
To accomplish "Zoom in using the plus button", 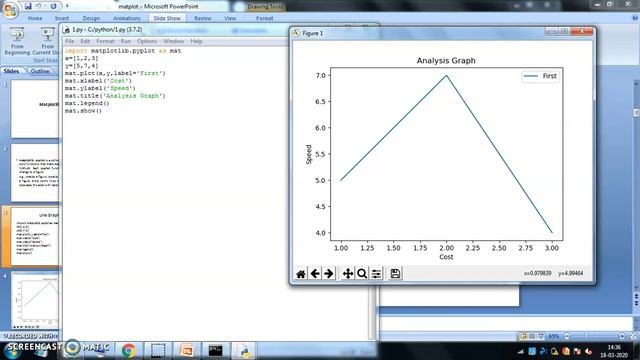I will point(622,336).
